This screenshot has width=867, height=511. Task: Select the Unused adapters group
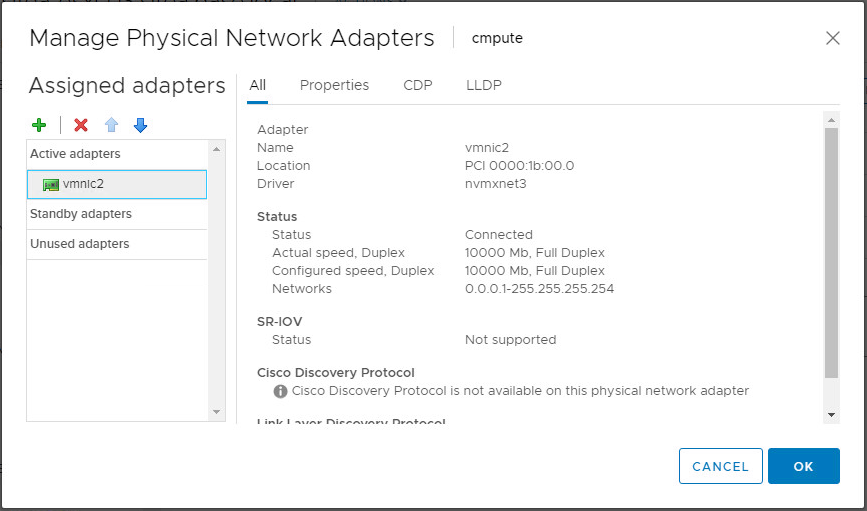click(x=79, y=244)
